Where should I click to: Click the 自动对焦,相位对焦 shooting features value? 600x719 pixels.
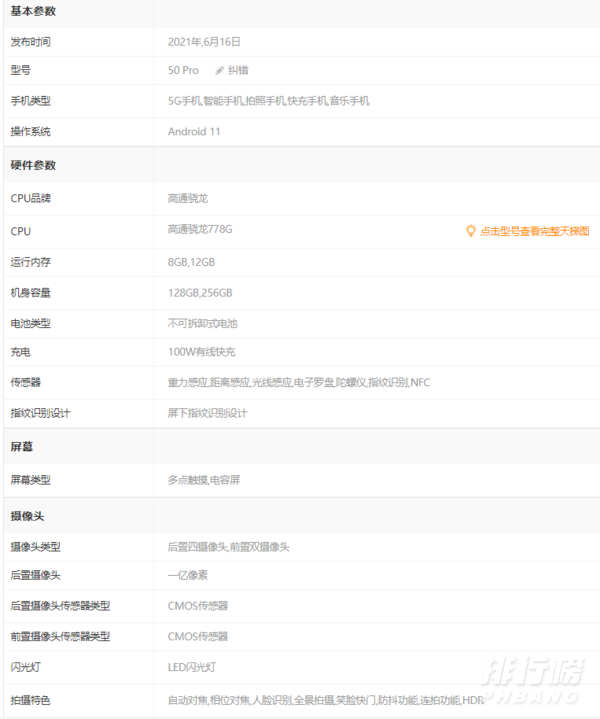(x=326, y=700)
